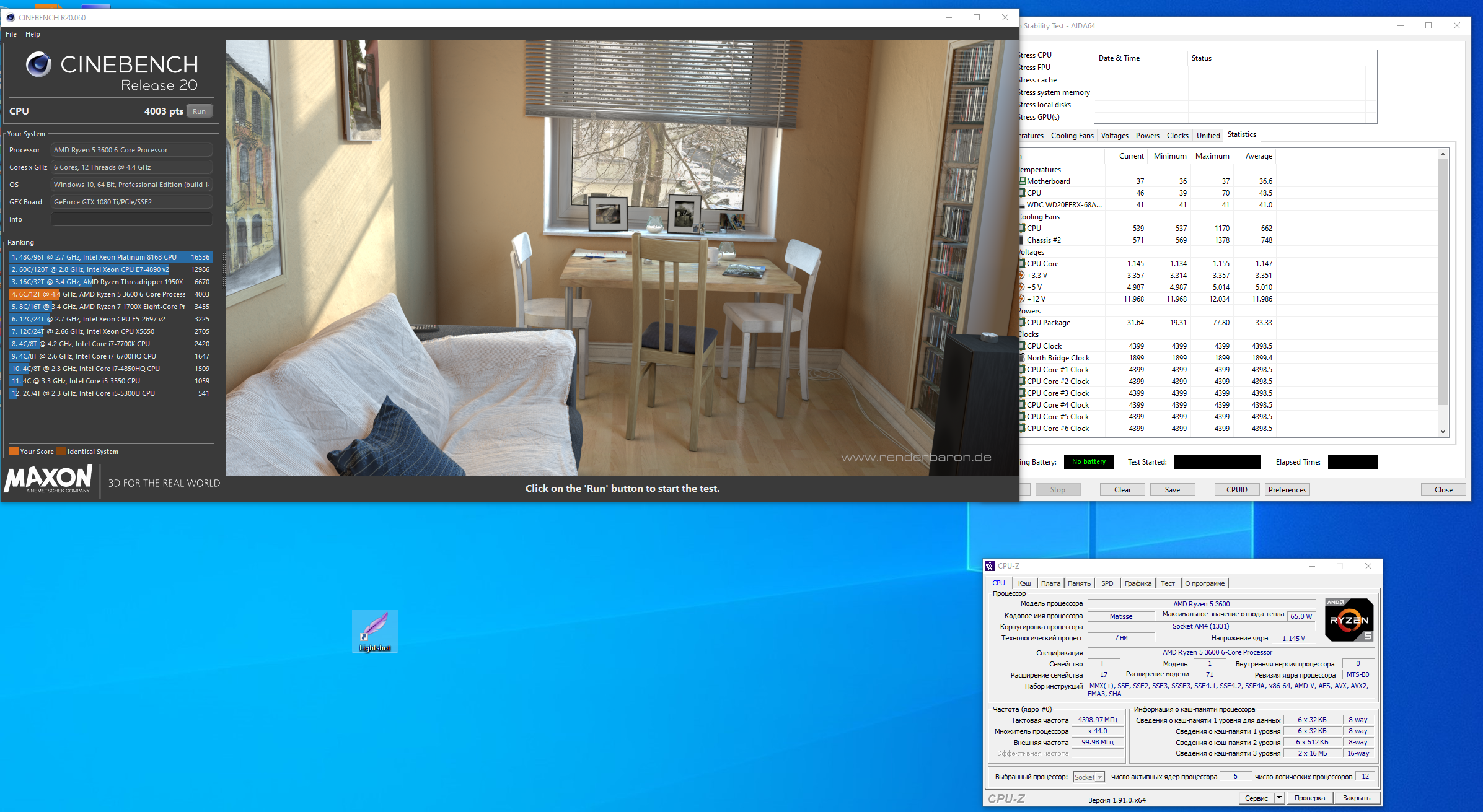Toggle the Stress cache option

point(1038,80)
